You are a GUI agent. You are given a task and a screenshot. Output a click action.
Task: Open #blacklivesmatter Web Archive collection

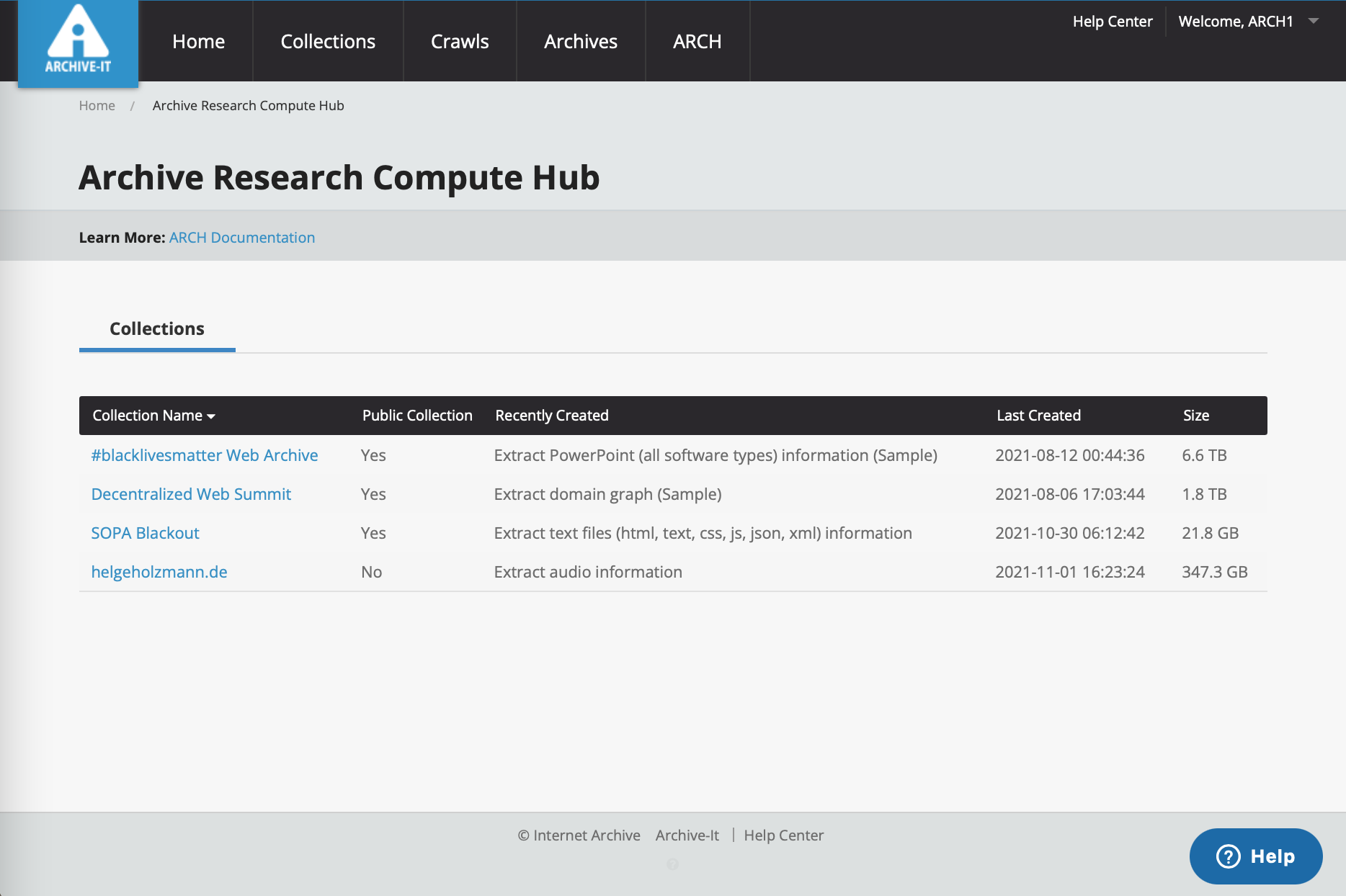[205, 455]
